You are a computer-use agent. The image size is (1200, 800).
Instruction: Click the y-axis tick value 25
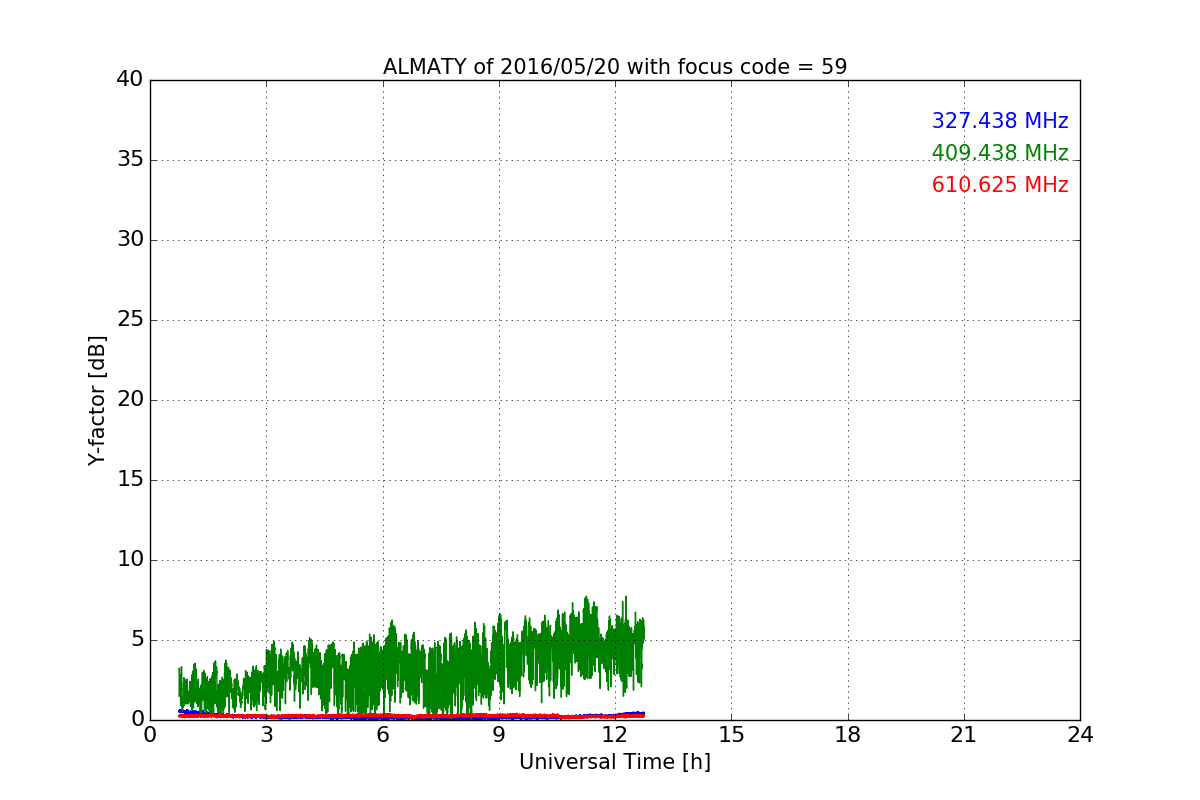tap(130, 320)
